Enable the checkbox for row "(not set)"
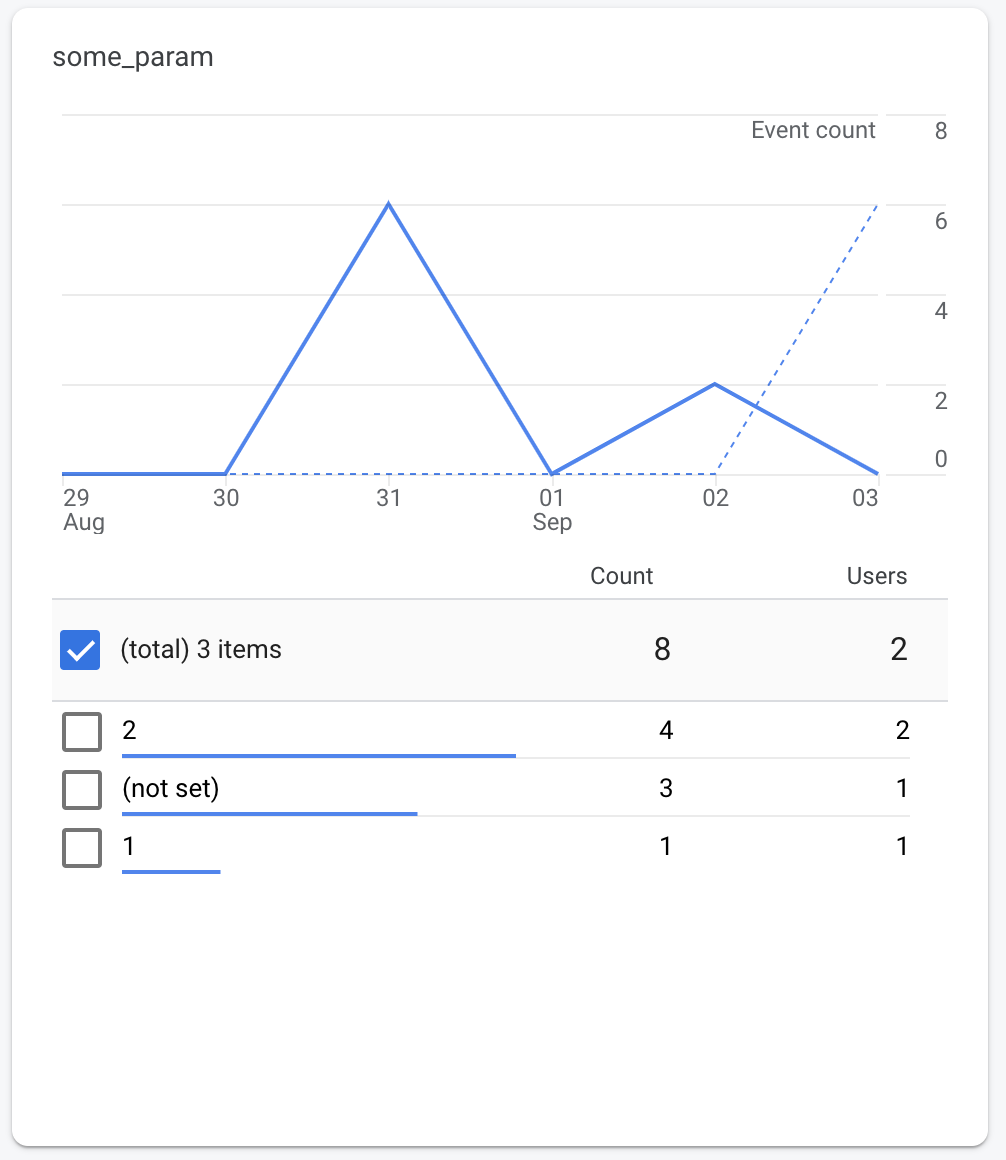The width and height of the screenshot is (1006, 1160). click(81, 789)
